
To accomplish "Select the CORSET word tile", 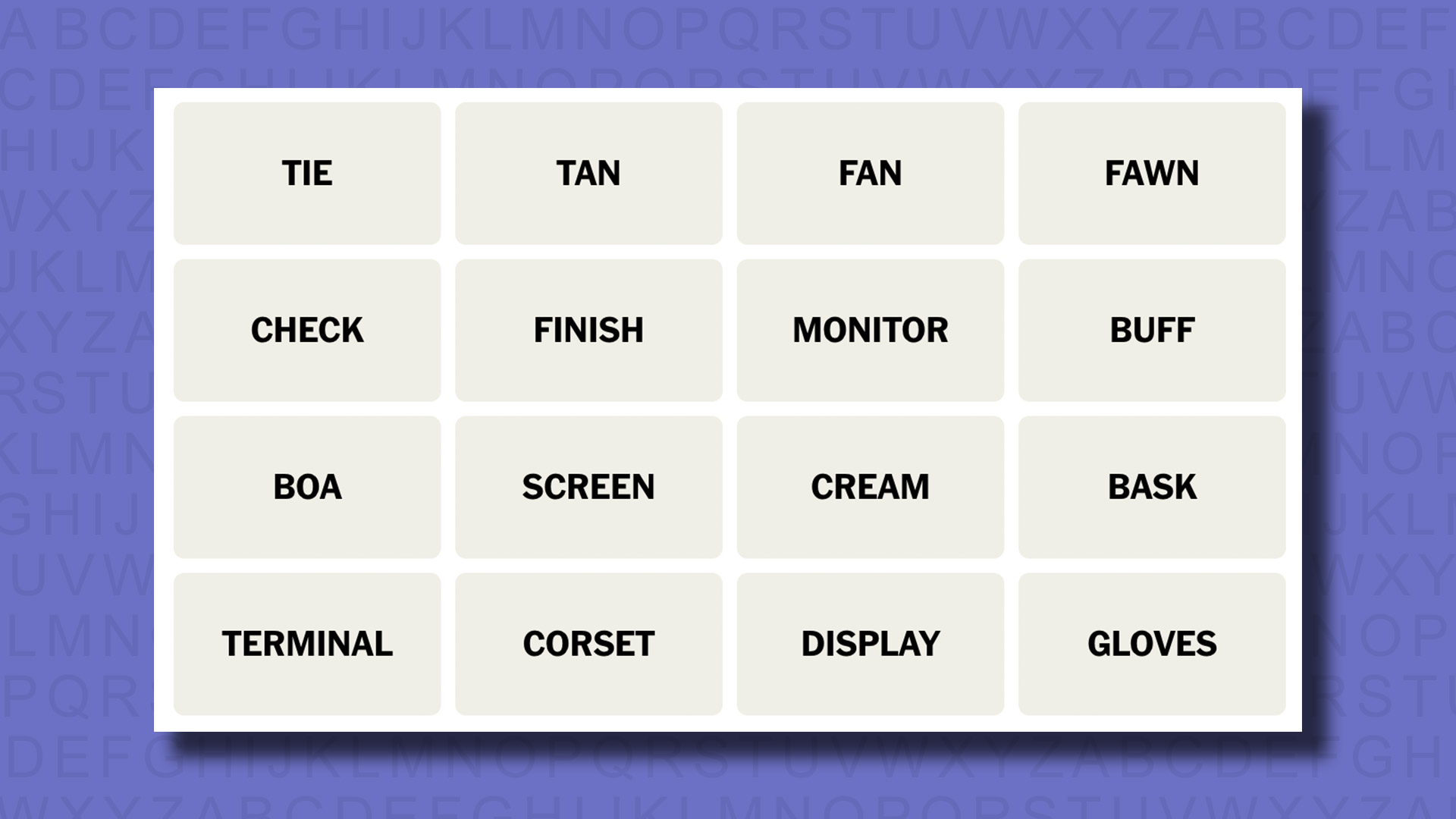I will [x=588, y=643].
